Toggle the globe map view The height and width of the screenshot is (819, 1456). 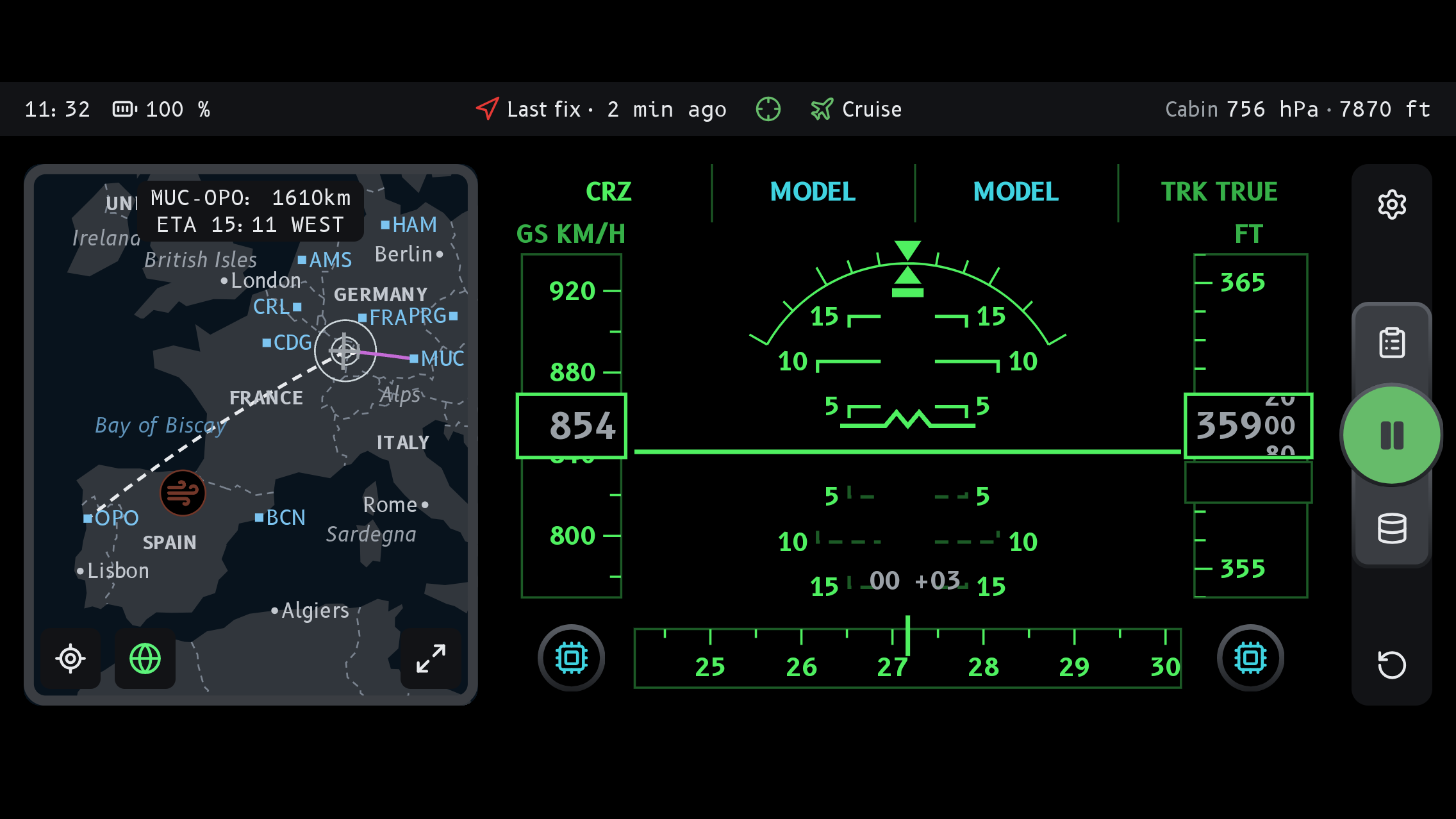coord(145,658)
